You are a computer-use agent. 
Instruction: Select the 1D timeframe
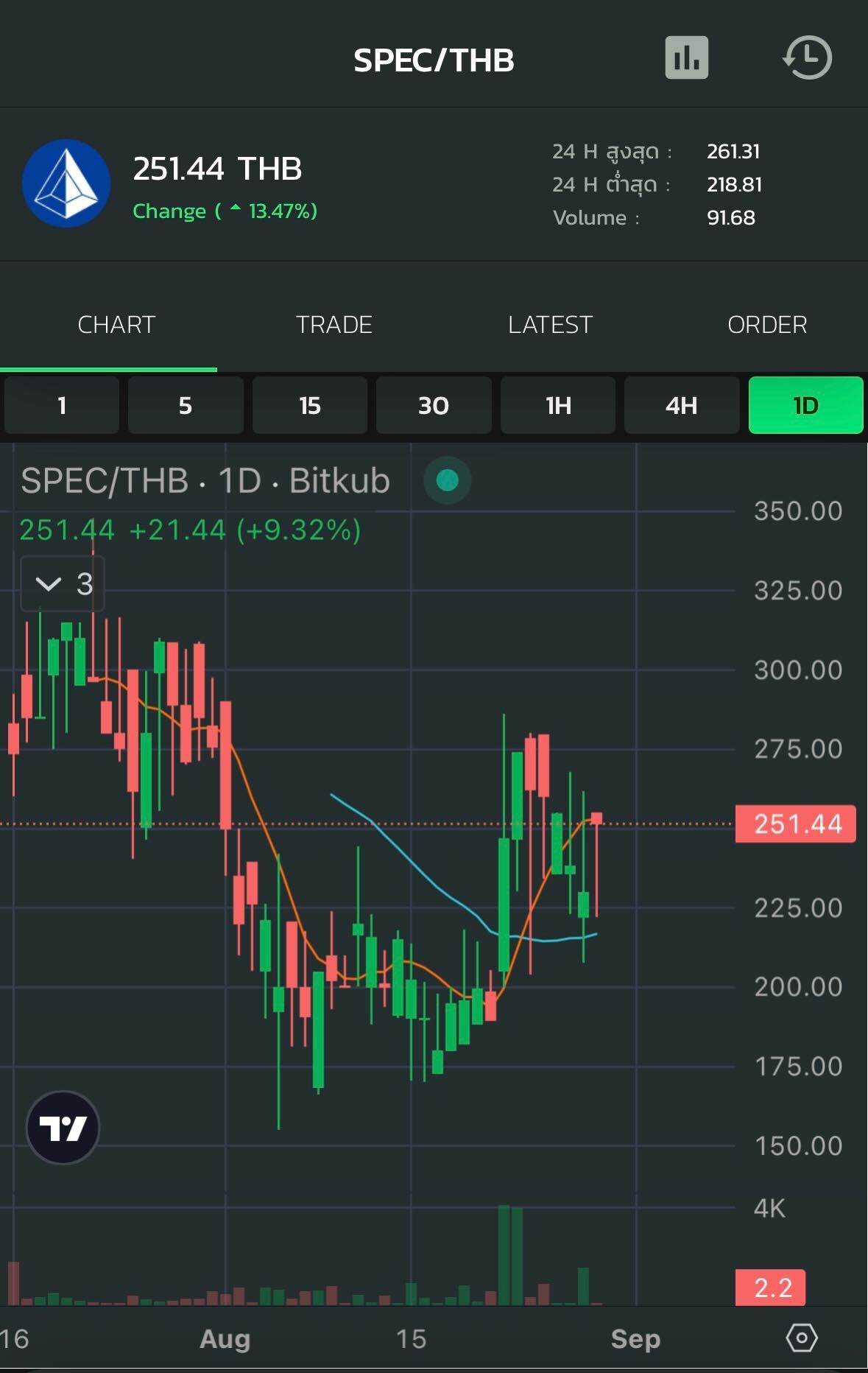point(805,405)
